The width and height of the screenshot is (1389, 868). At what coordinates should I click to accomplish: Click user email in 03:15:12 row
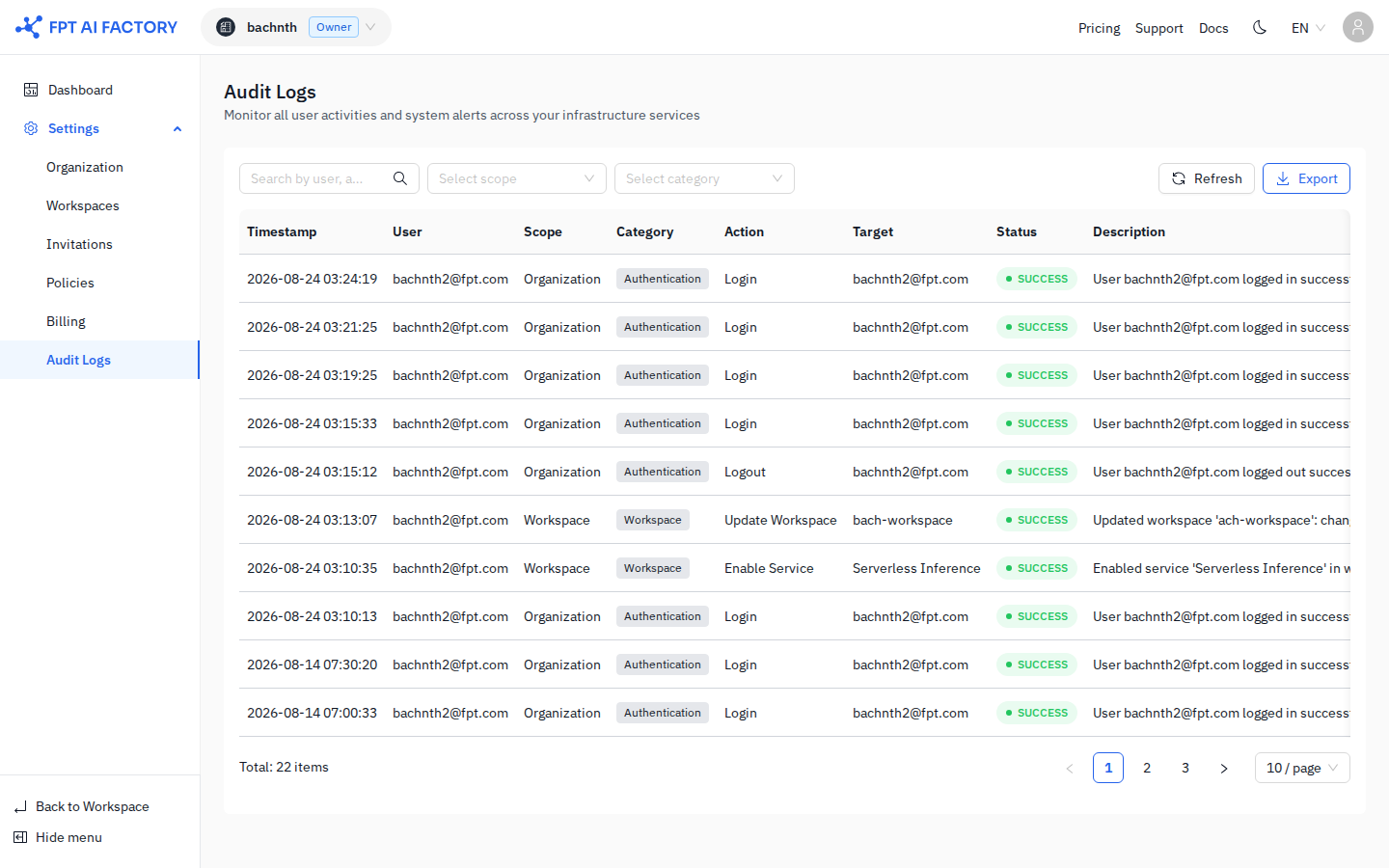point(450,472)
